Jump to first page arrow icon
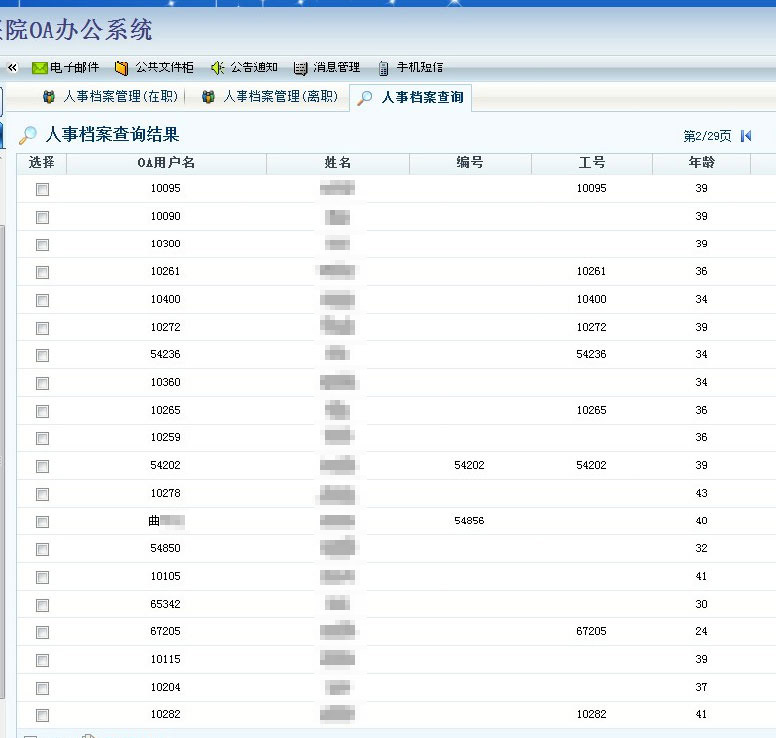The image size is (776, 738). click(x=746, y=136)
